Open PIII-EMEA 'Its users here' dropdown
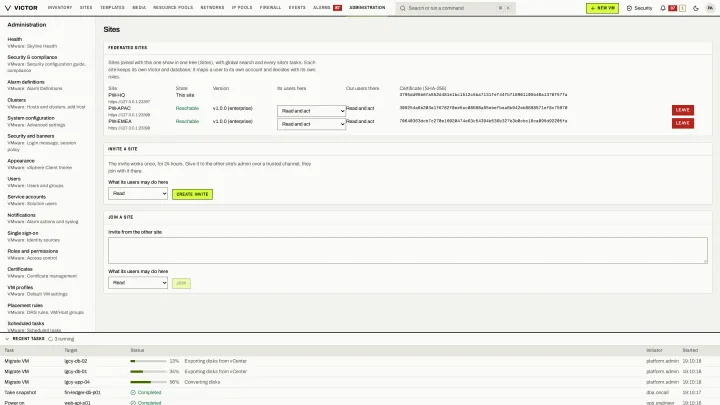720x405 pixels. [311, 124]
